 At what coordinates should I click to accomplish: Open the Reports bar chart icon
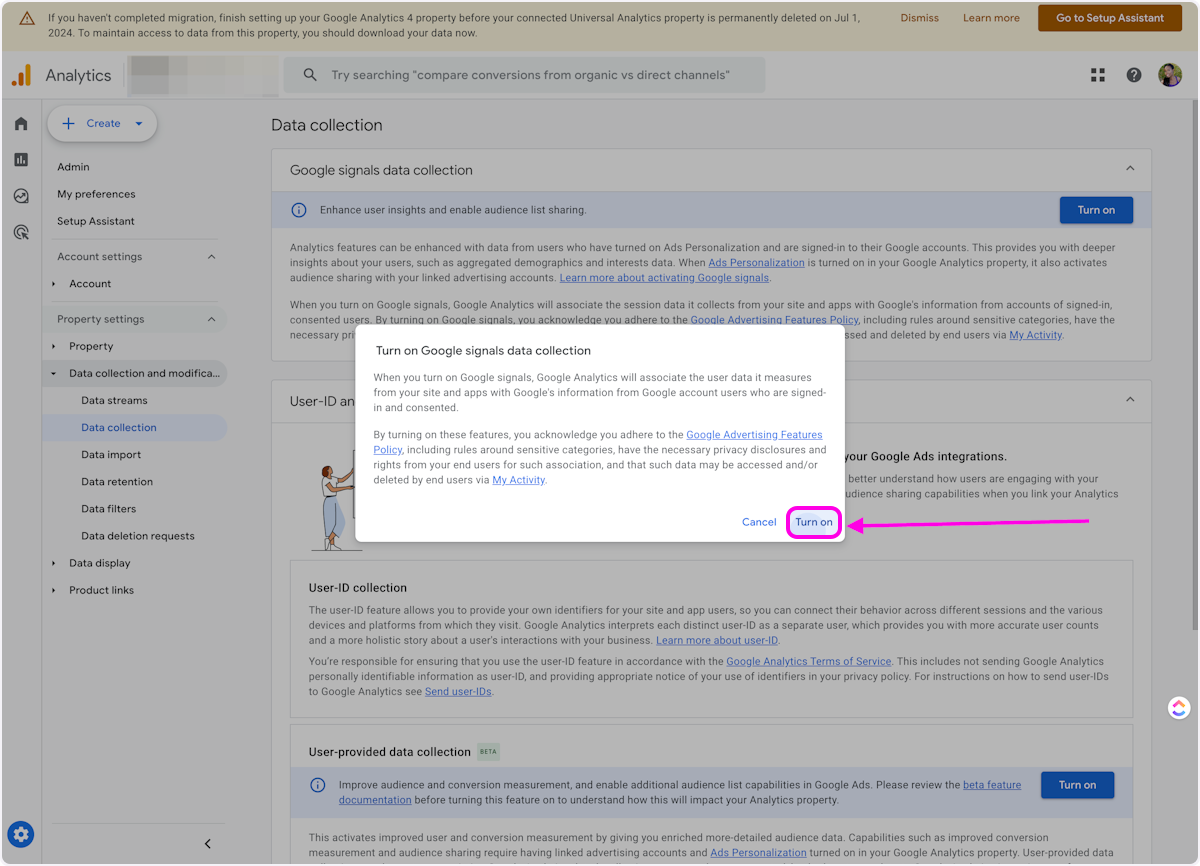pyautogui.click(x=21, y=160)
